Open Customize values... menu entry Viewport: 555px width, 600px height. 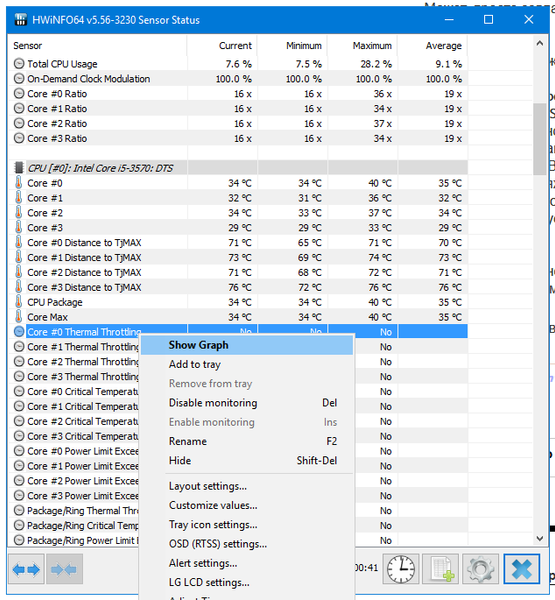pyautogui.click(x=246, y=505)
